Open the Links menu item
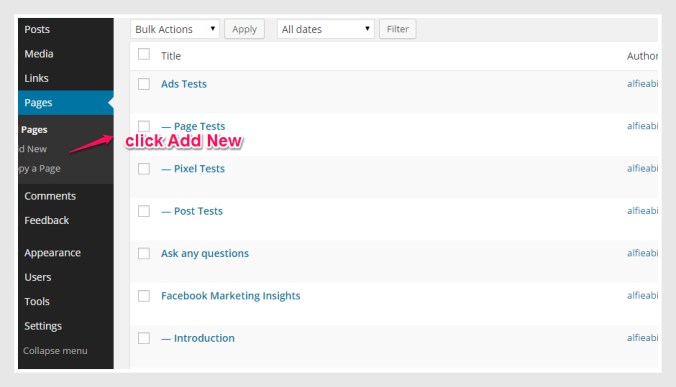Screen dimensions: 676x387 pyautogui.click(x=36, y=78)
